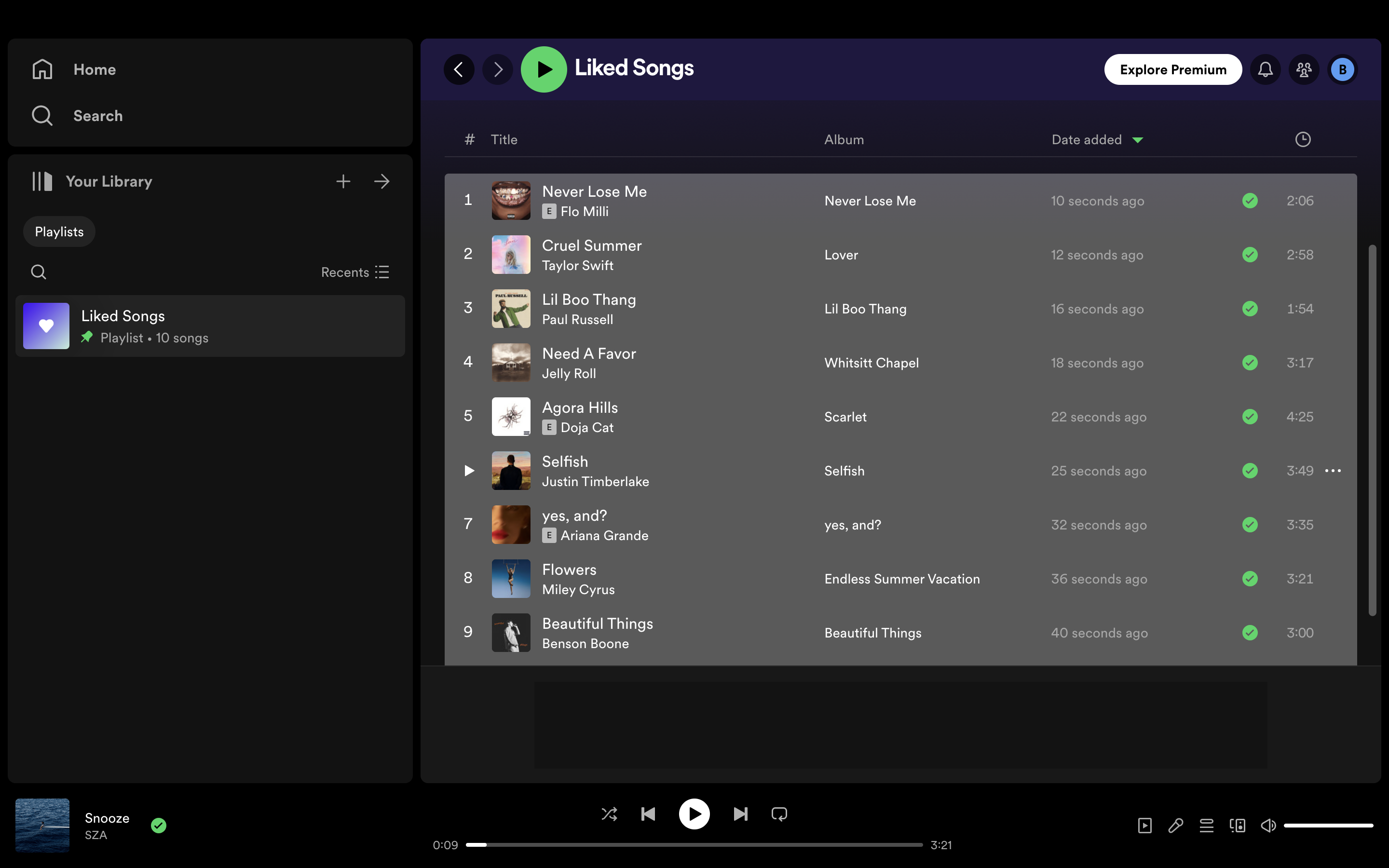Viewport: 1389px width, 868px height.
Task: Select Ariana Grande artist name
Action: pos(604,535)
